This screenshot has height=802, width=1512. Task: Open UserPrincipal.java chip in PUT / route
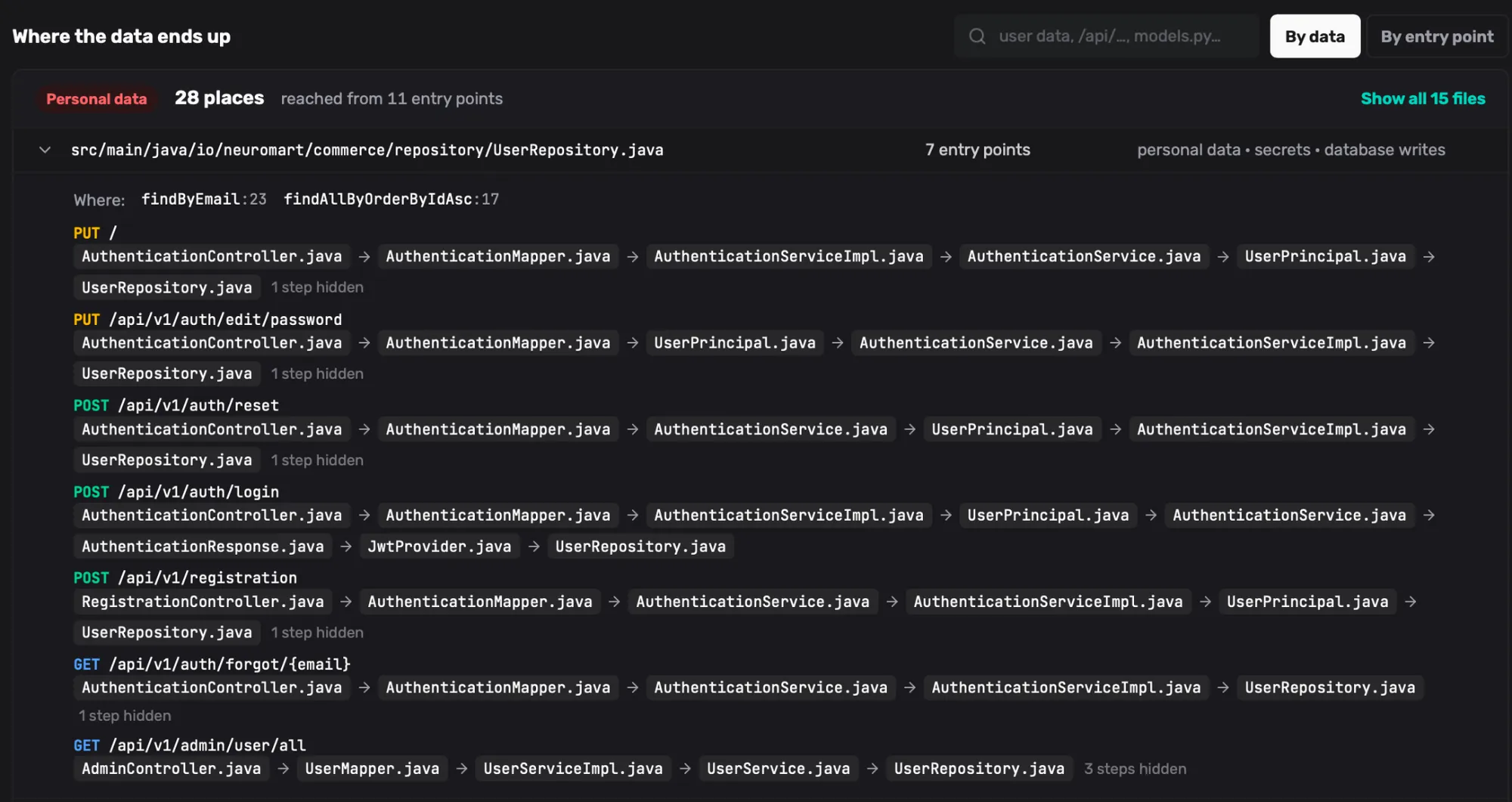(1325, 256)
